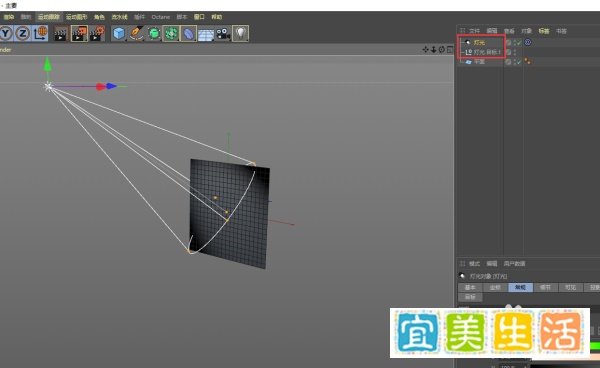Open Object Manager 文件 menu

(x=474, y=31)
